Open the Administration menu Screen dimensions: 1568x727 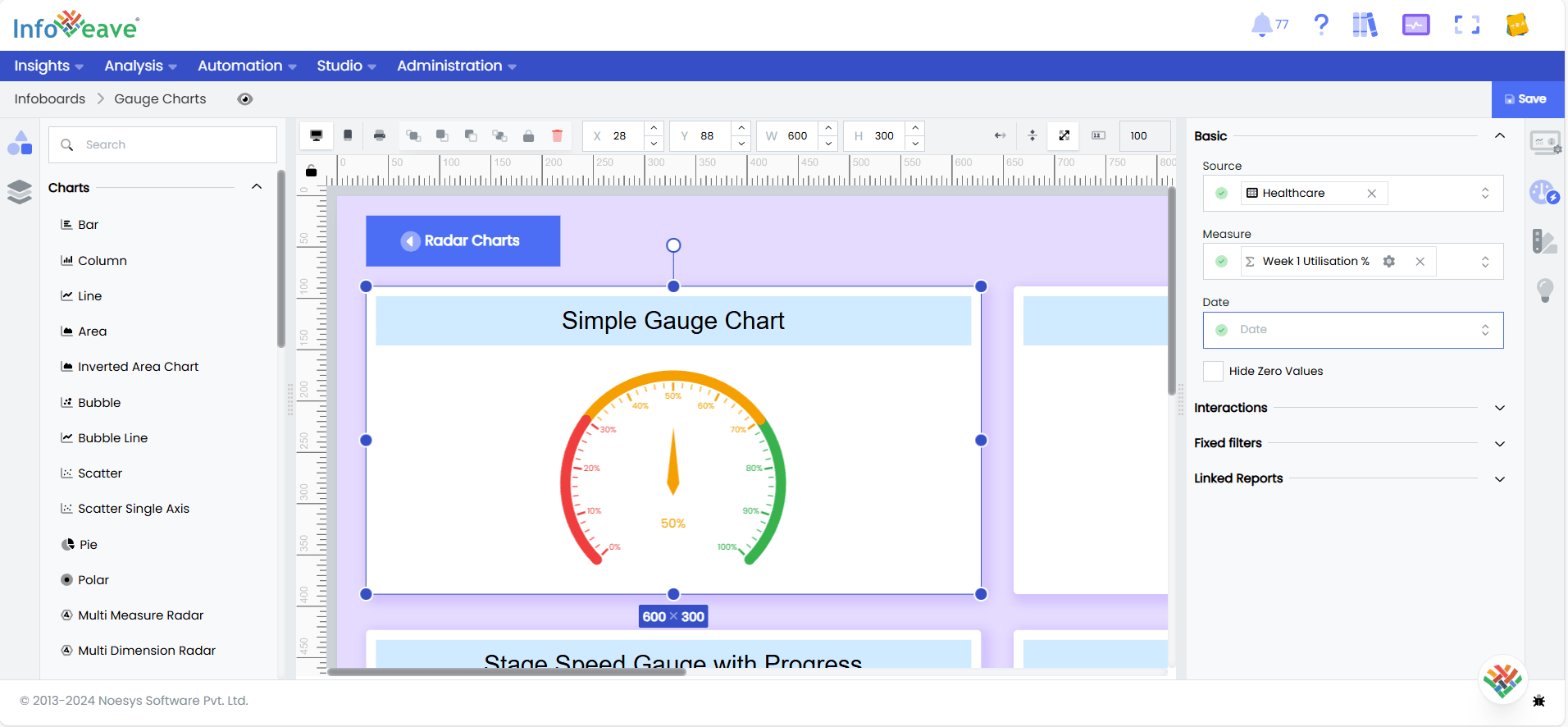click(x=456, y=66)
